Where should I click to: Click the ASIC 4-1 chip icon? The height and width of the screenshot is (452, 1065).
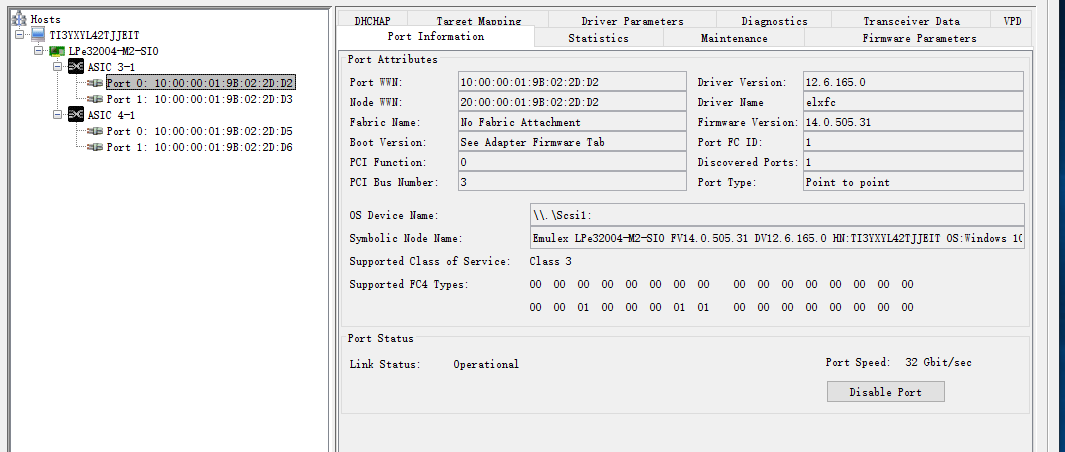[x=76, y=114]
